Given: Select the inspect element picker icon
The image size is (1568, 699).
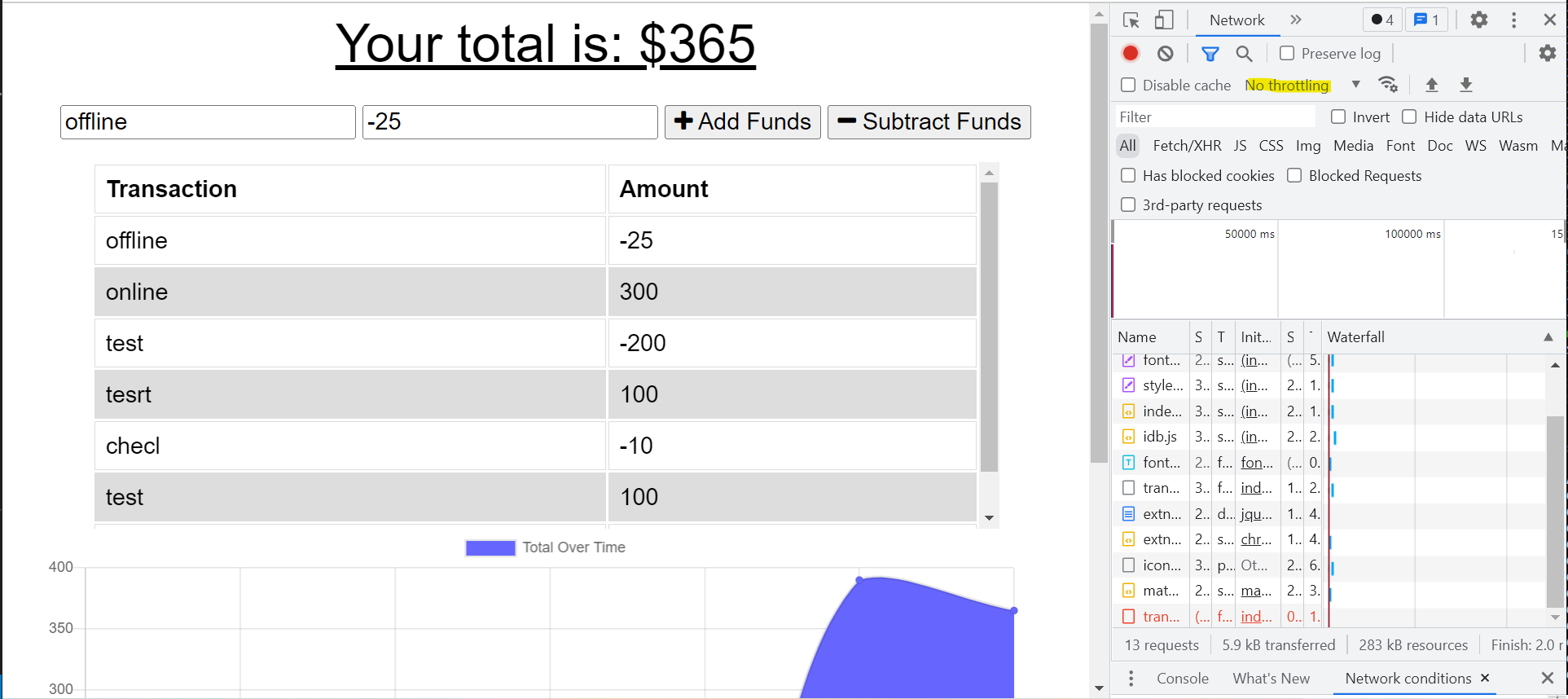Looking at the screenshot, I should (x=1131, y=20).
